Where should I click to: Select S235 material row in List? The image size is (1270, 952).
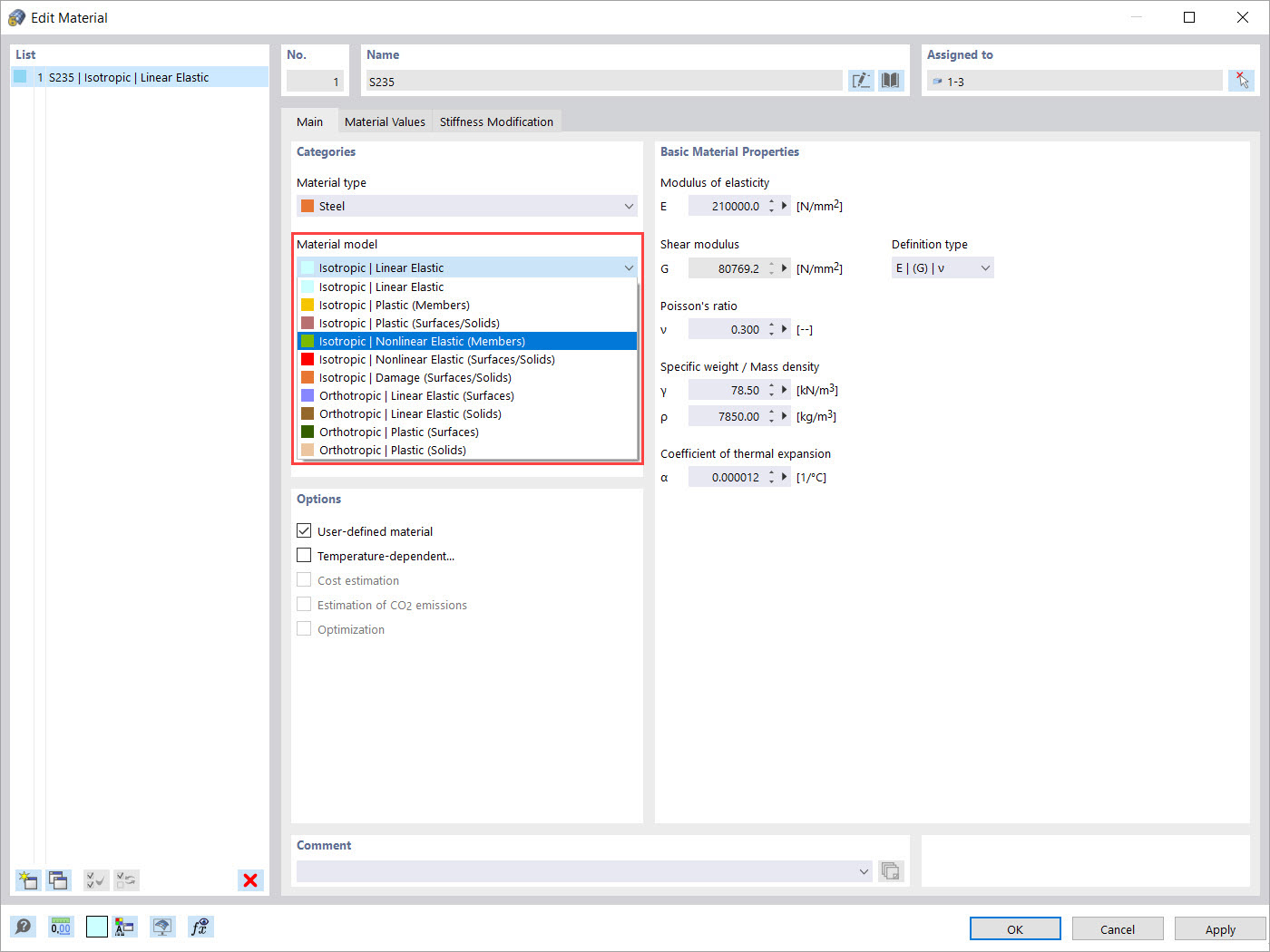140,77
